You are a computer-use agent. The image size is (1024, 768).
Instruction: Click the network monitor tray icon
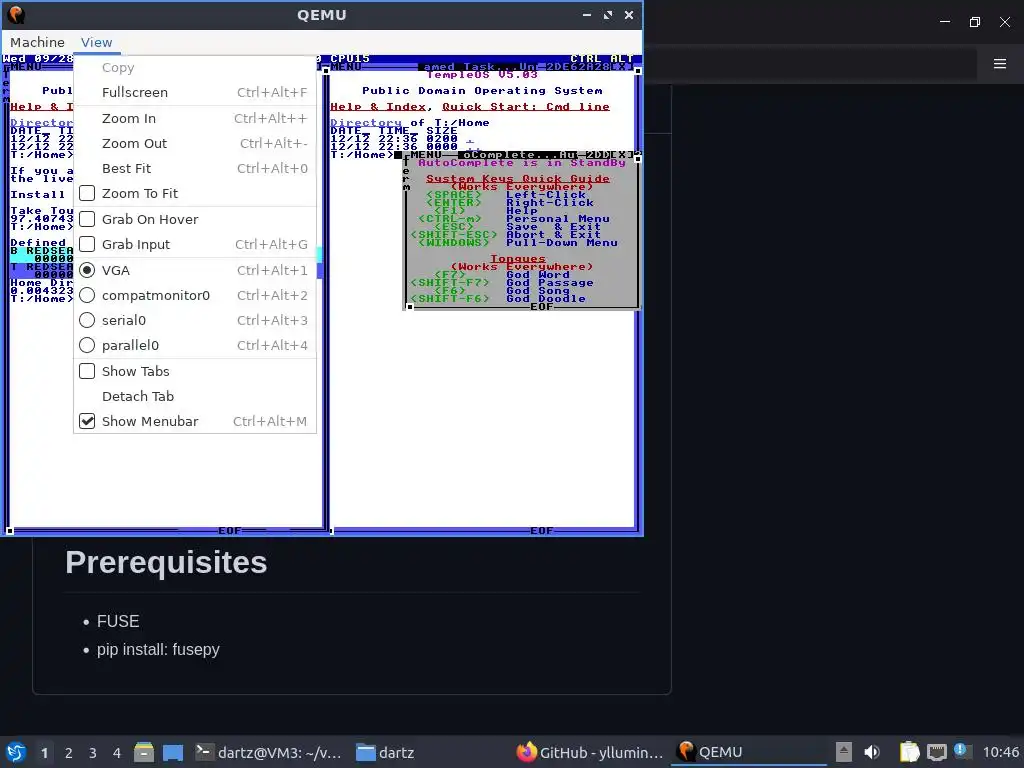(936, 752)
